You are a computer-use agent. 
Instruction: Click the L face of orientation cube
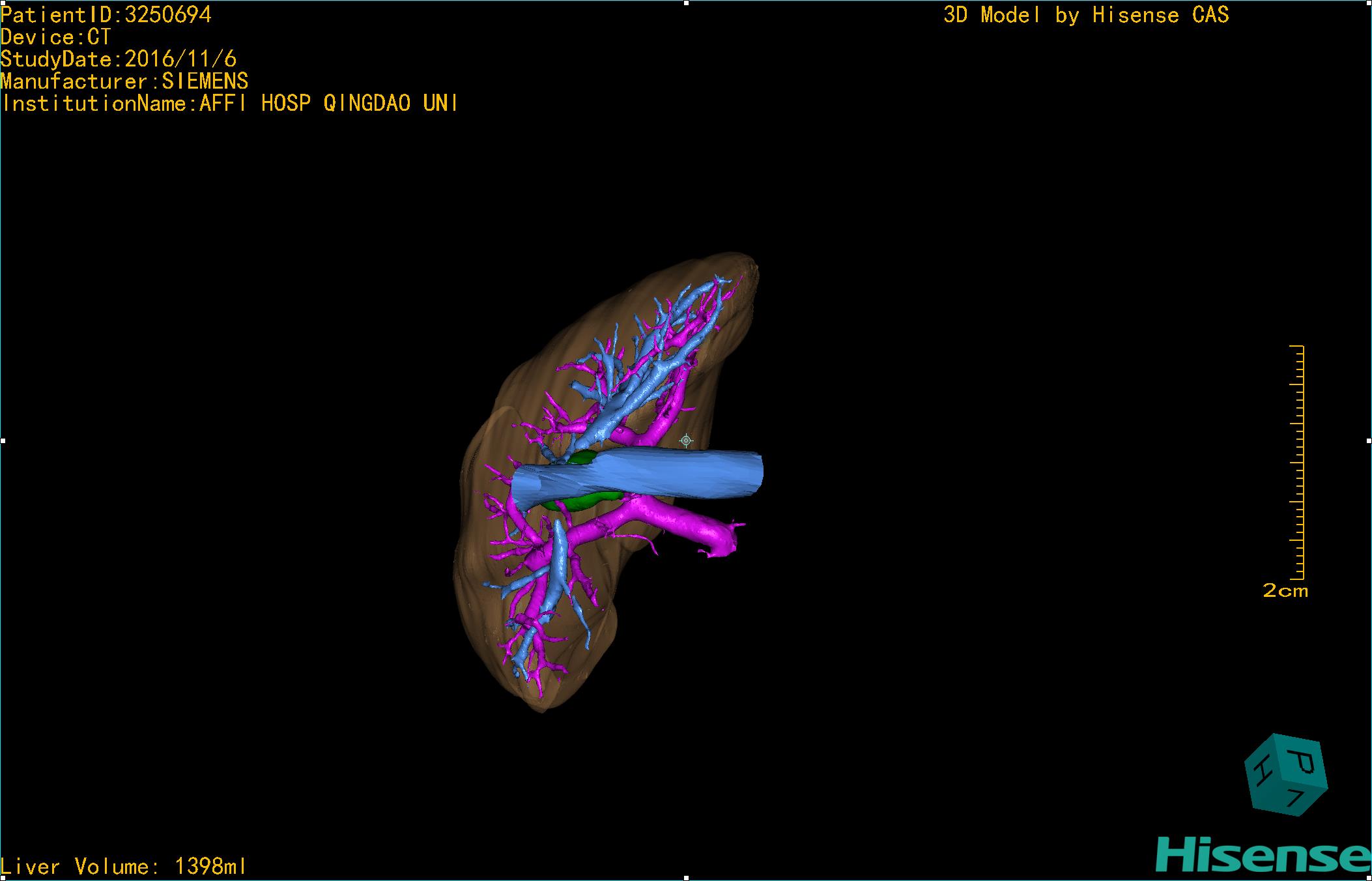click(1298, 798)
